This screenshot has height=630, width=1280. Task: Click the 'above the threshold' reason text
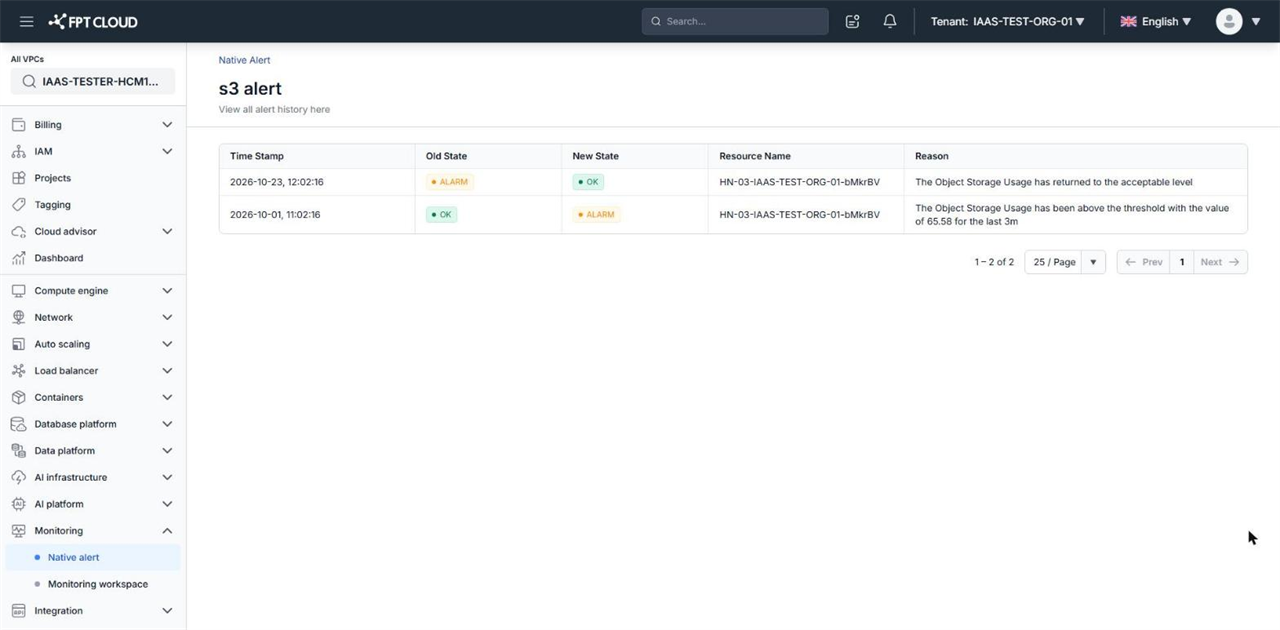(x=1072, y=214)
